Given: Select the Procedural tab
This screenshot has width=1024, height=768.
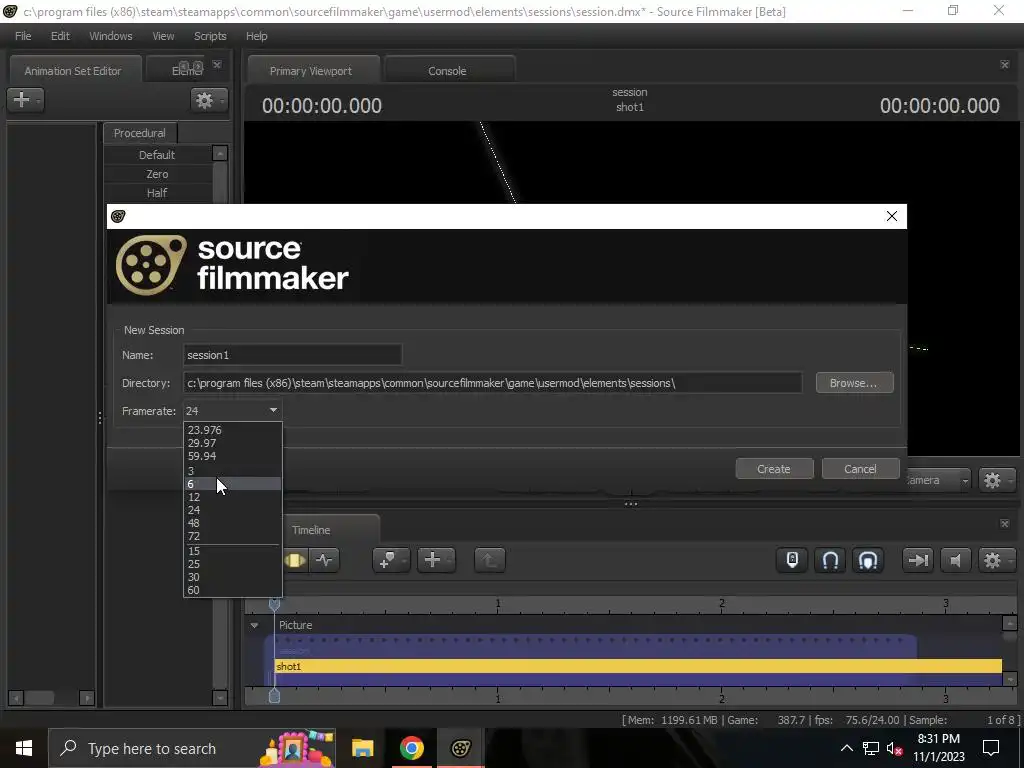Looking at the screenshot, I should [140, 133].
